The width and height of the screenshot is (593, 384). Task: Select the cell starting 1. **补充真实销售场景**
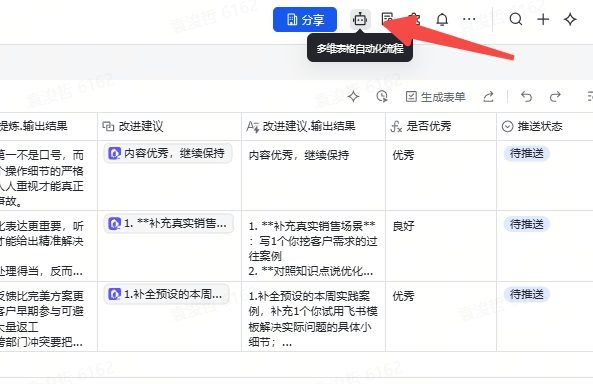tap(314, 246)
